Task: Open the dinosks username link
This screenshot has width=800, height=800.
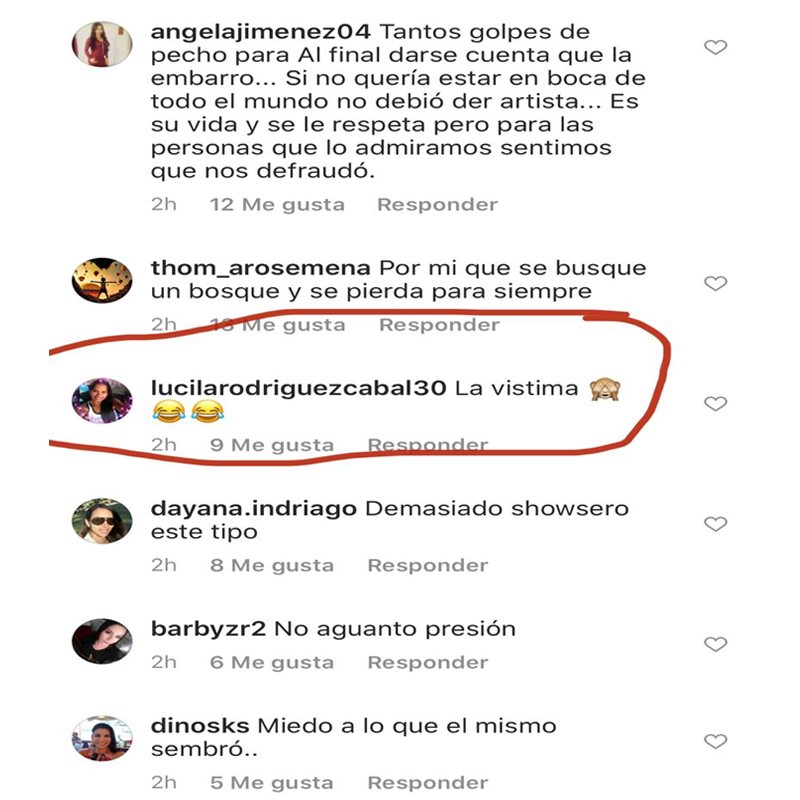Action: [x=200, y=726]
